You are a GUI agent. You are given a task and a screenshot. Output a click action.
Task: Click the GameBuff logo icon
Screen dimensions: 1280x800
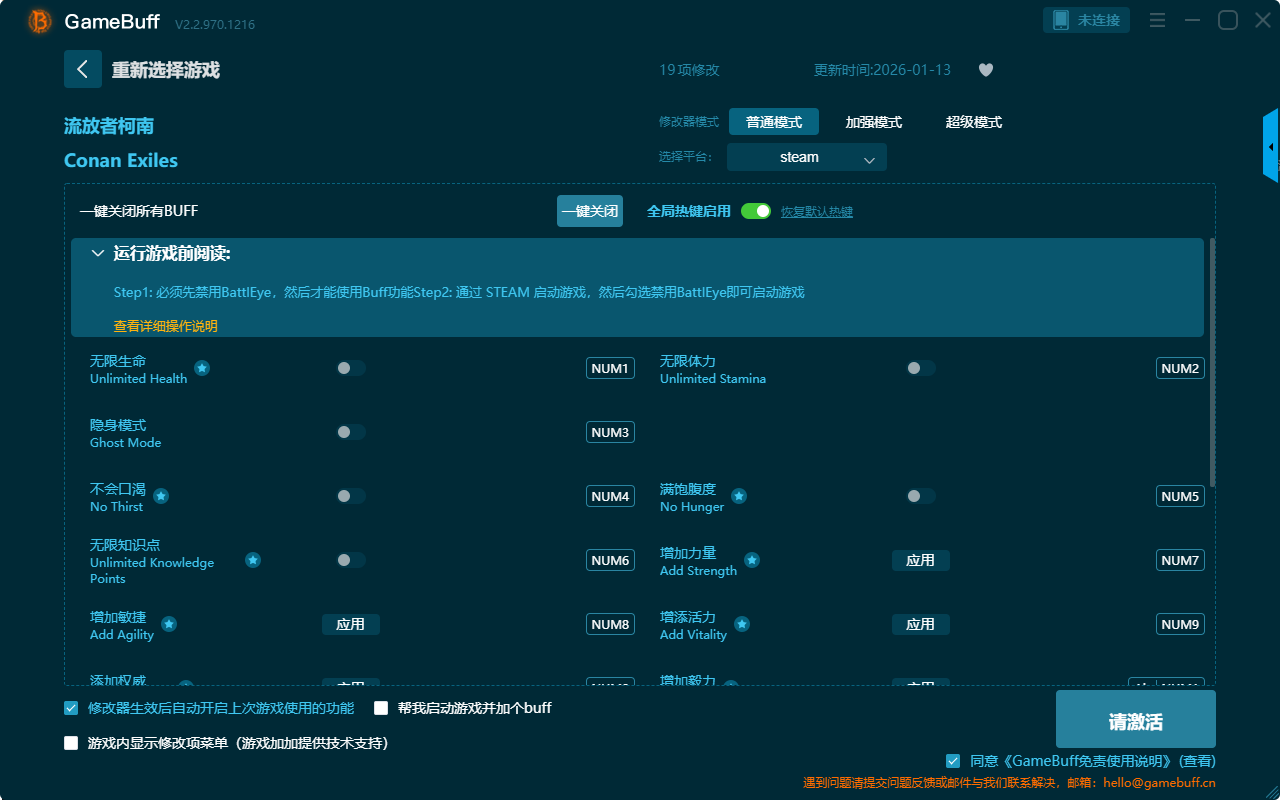[x=40, y=21]
